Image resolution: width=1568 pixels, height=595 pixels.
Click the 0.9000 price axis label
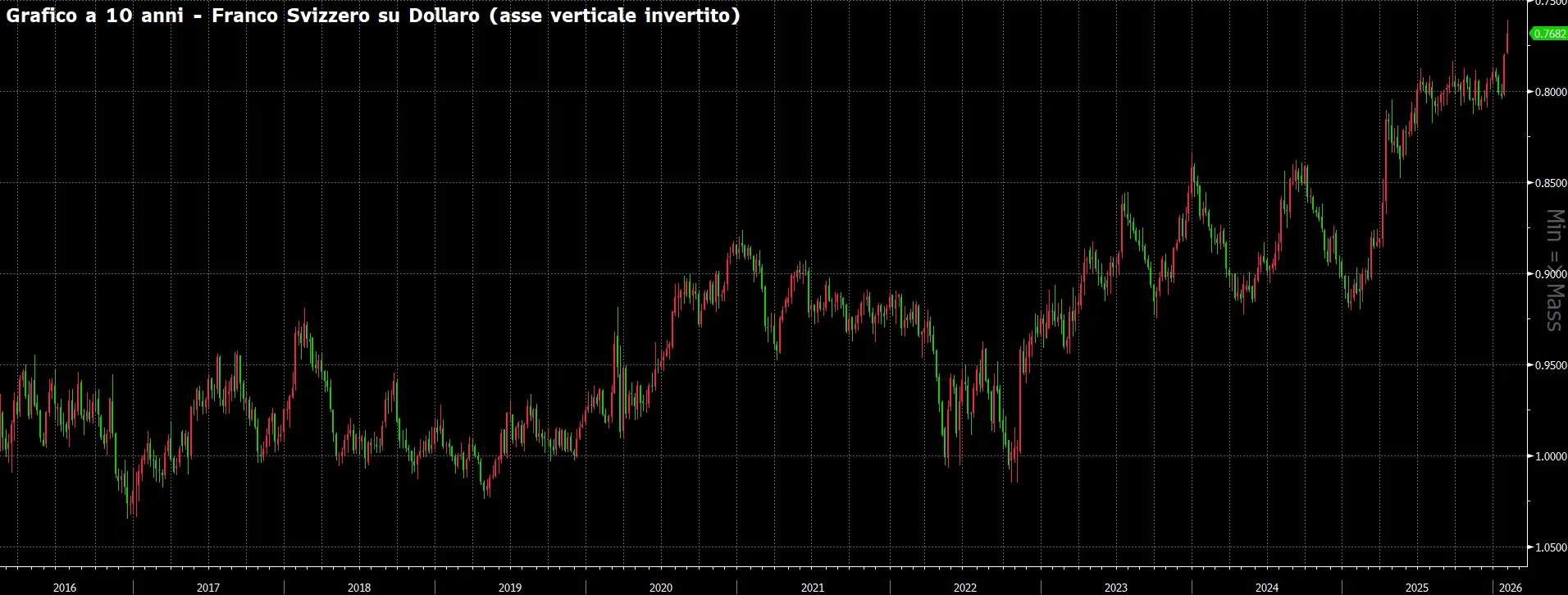[x=1551, y=274]
